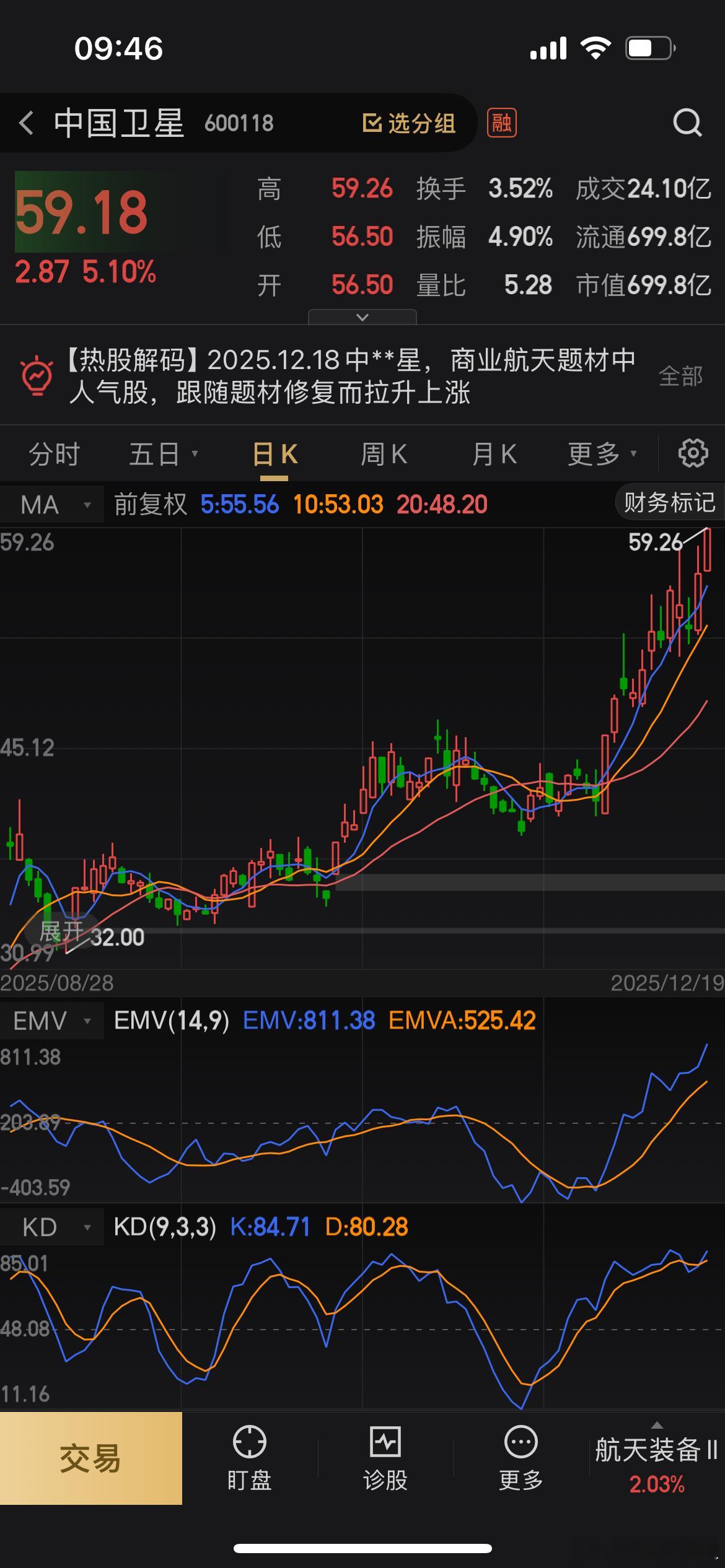Tap the EMV:811.38 reading
The width and height of the screenshot is (725, 1568).
[309, 1021]
